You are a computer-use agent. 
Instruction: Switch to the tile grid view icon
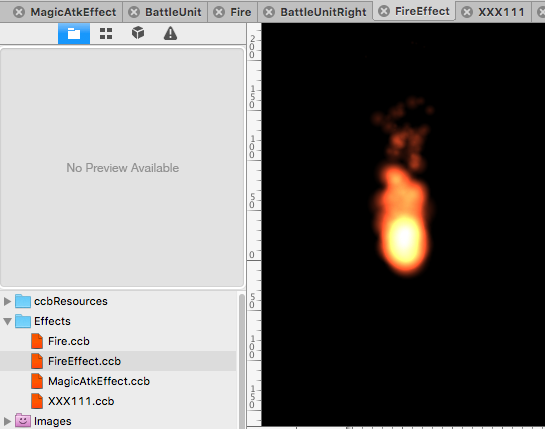click(x=106, y=34)
